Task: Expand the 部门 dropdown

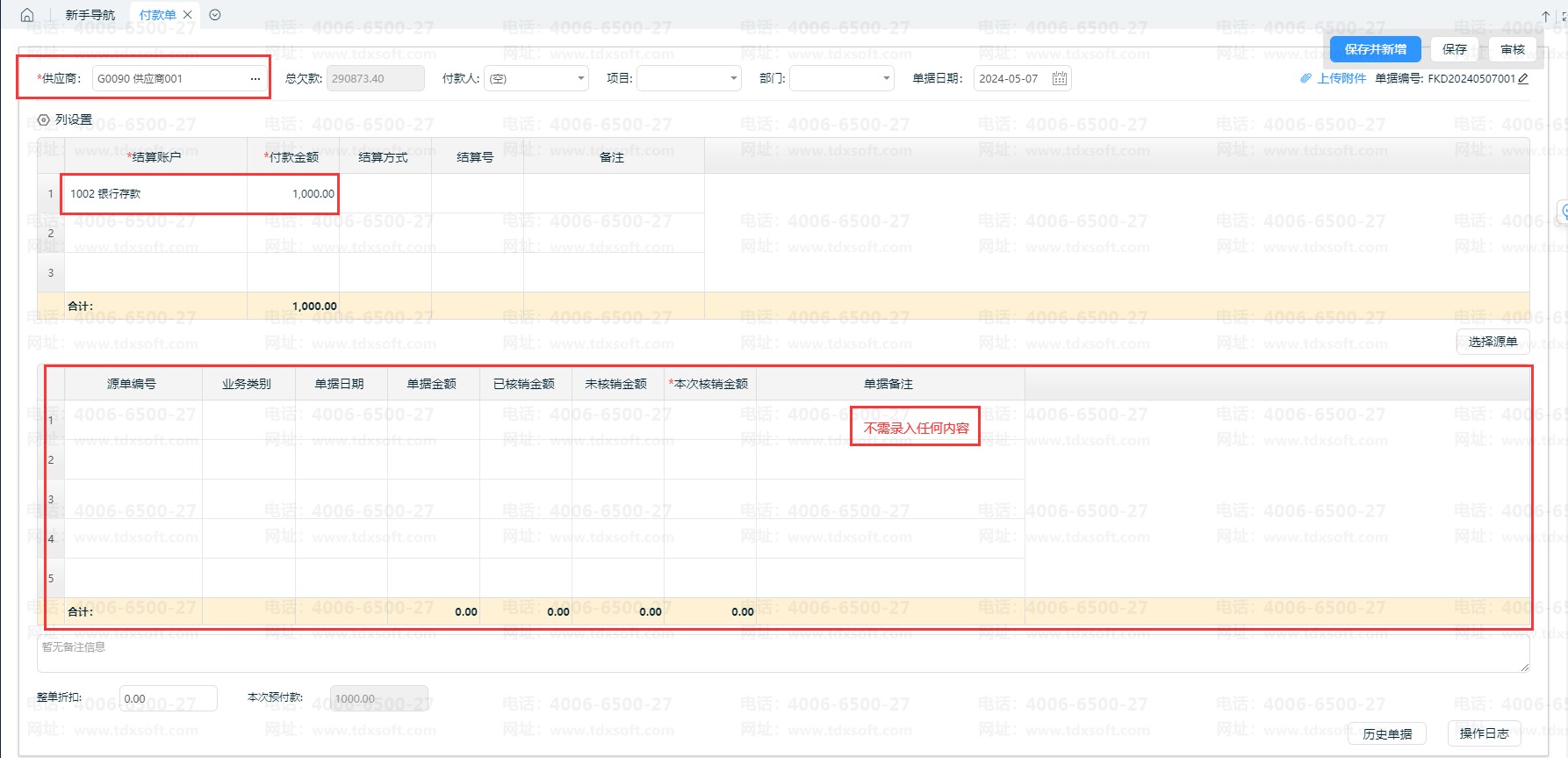Action: click(887, 79)
